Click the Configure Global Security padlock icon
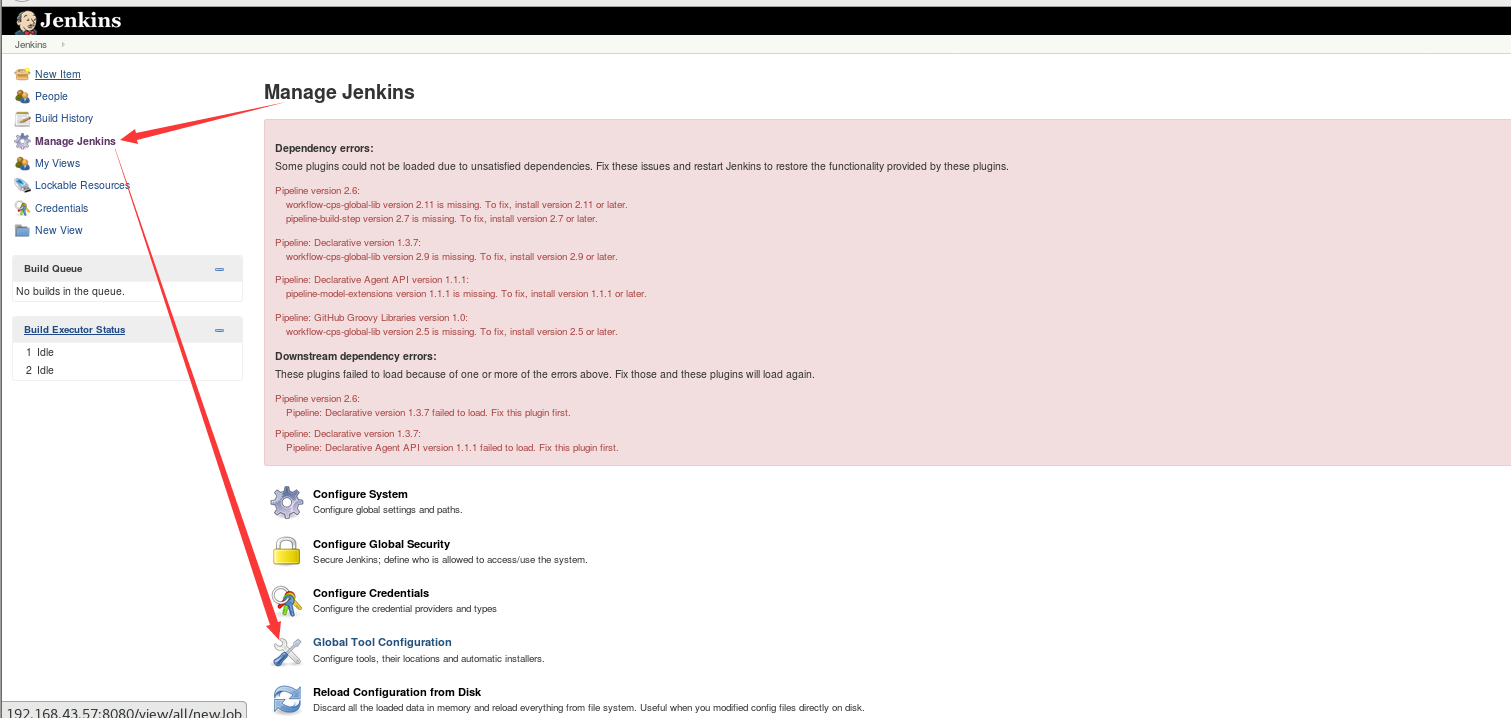Viewport: 1512px width, 718px height. (x=287, y=551)
